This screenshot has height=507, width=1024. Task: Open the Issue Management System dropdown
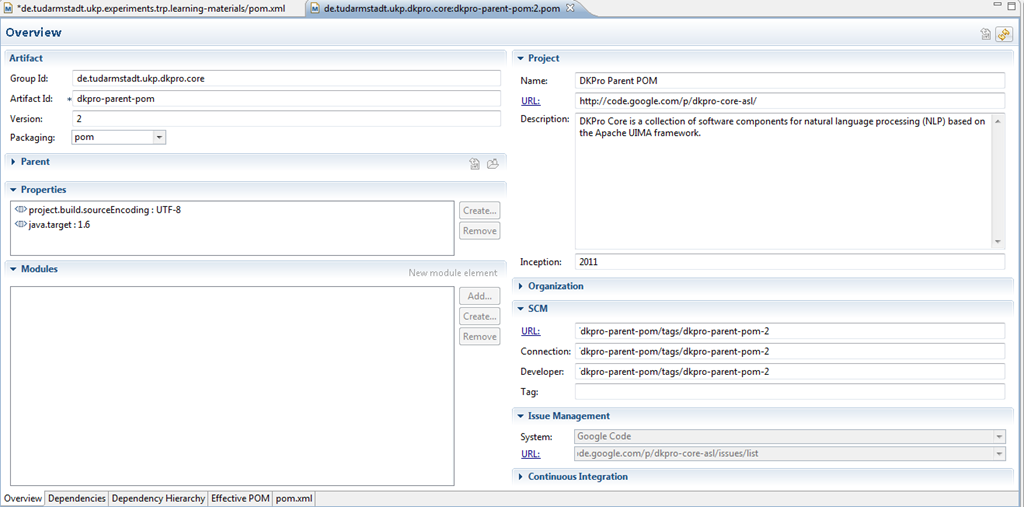click(998, 436)
